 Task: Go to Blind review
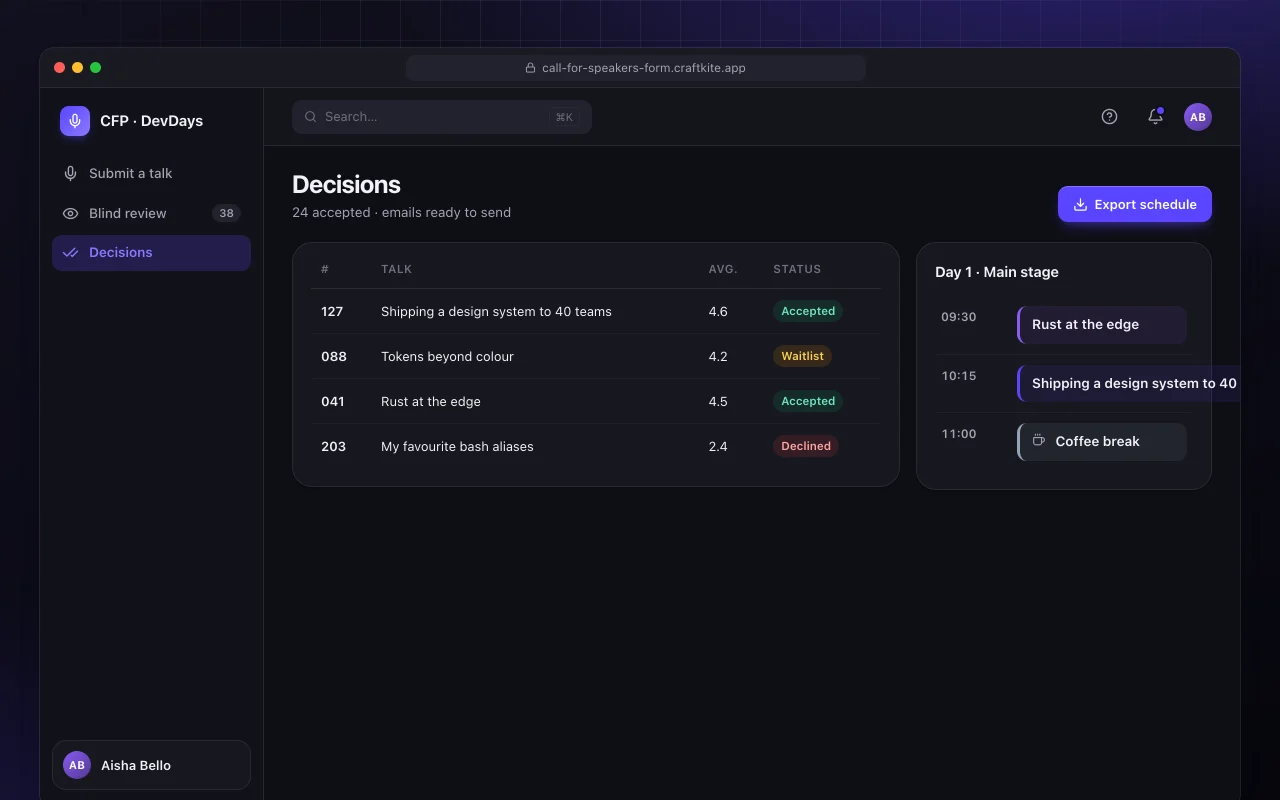[x=151, y=213]
